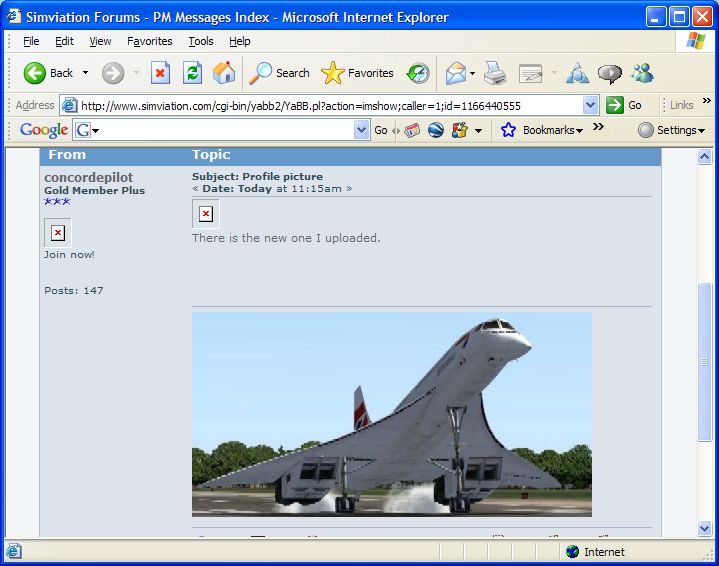The width and height of the screenshot is (719, 566).
Task: Open the Favorites menu in menu bar
Action: pos(149,41)
